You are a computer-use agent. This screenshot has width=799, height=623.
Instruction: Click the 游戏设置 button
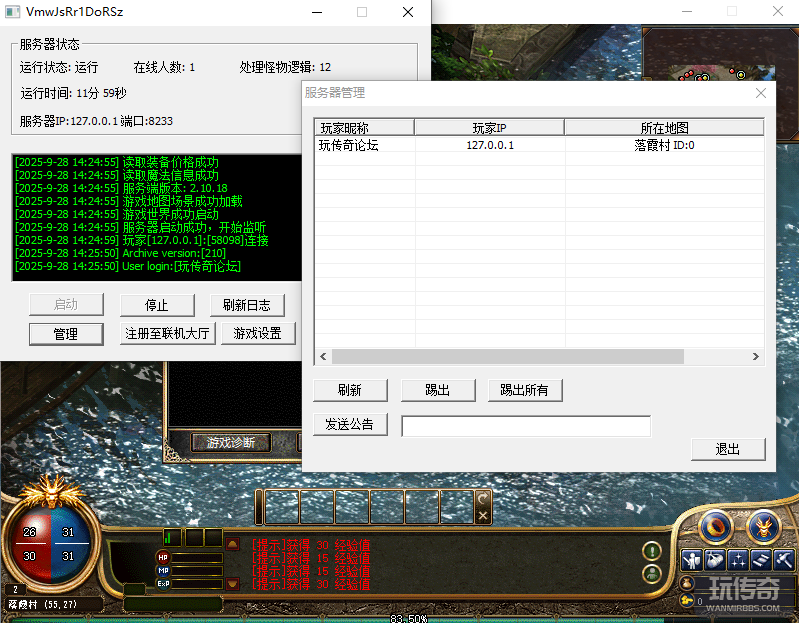click(258, 334)
